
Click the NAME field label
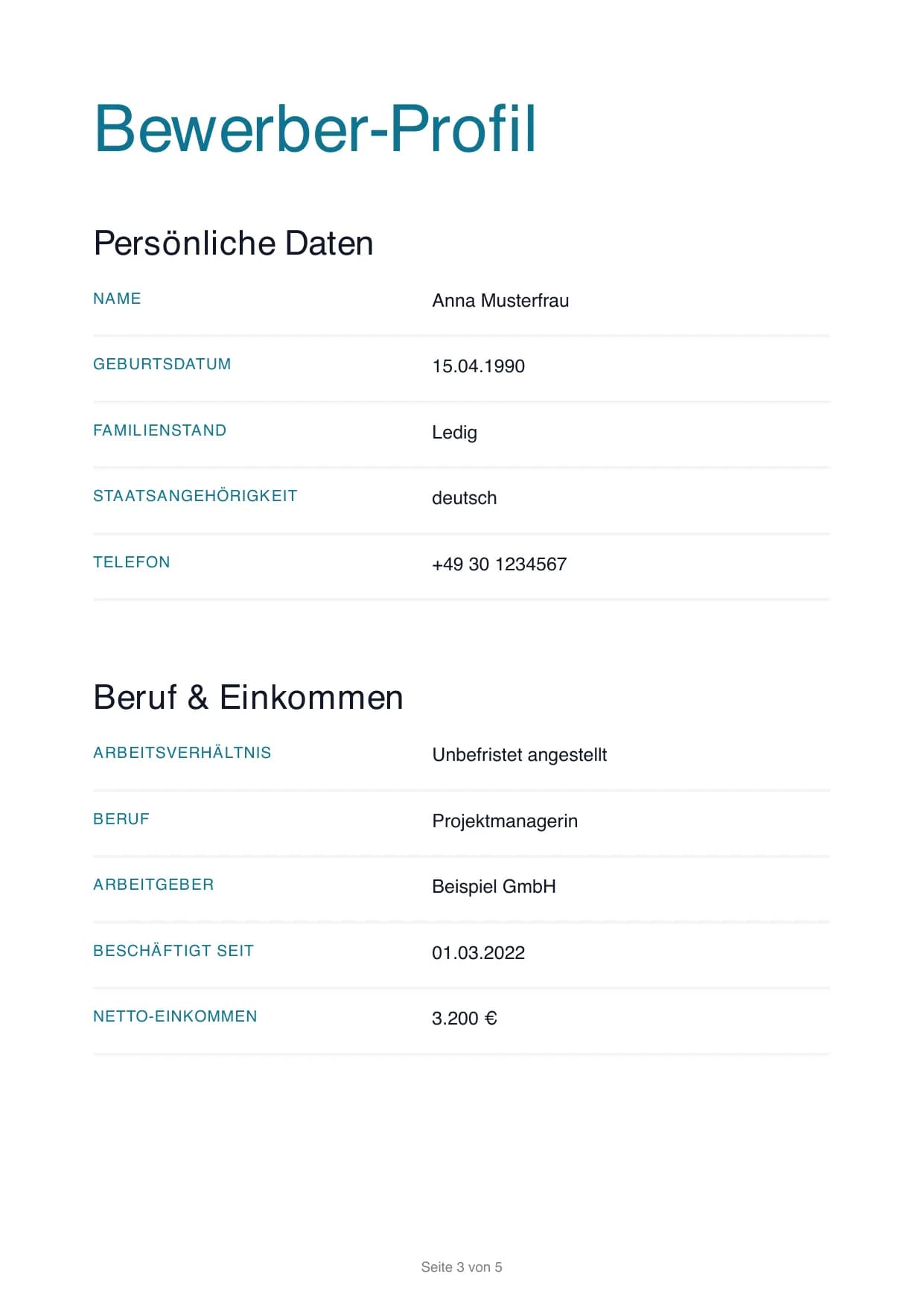point(117,299)
